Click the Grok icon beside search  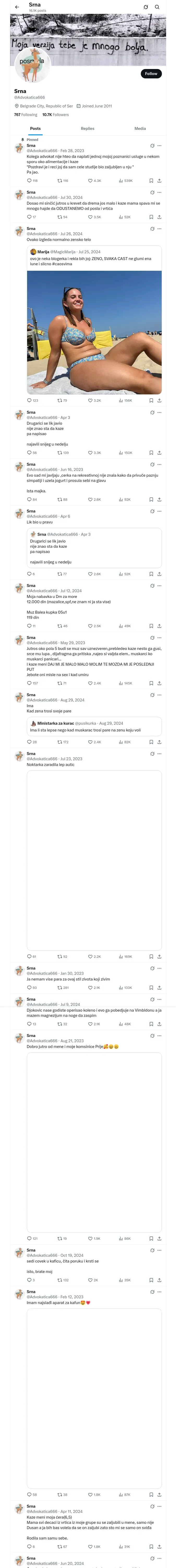click(146, 7)
